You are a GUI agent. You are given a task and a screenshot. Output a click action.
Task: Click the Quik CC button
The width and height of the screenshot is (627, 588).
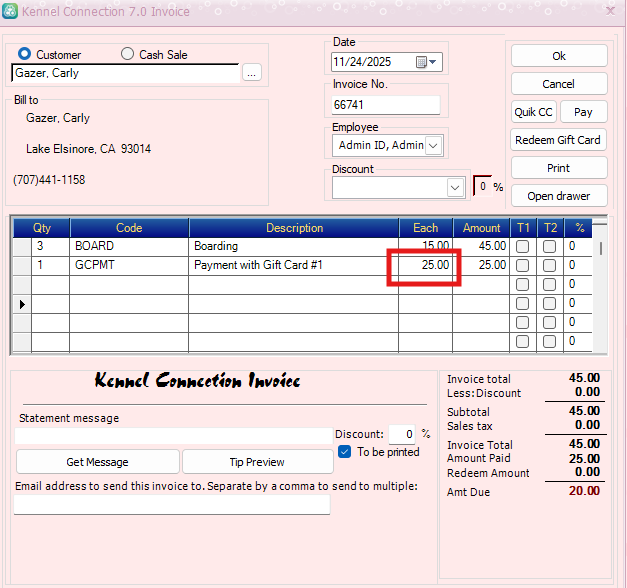pos(533,112)
